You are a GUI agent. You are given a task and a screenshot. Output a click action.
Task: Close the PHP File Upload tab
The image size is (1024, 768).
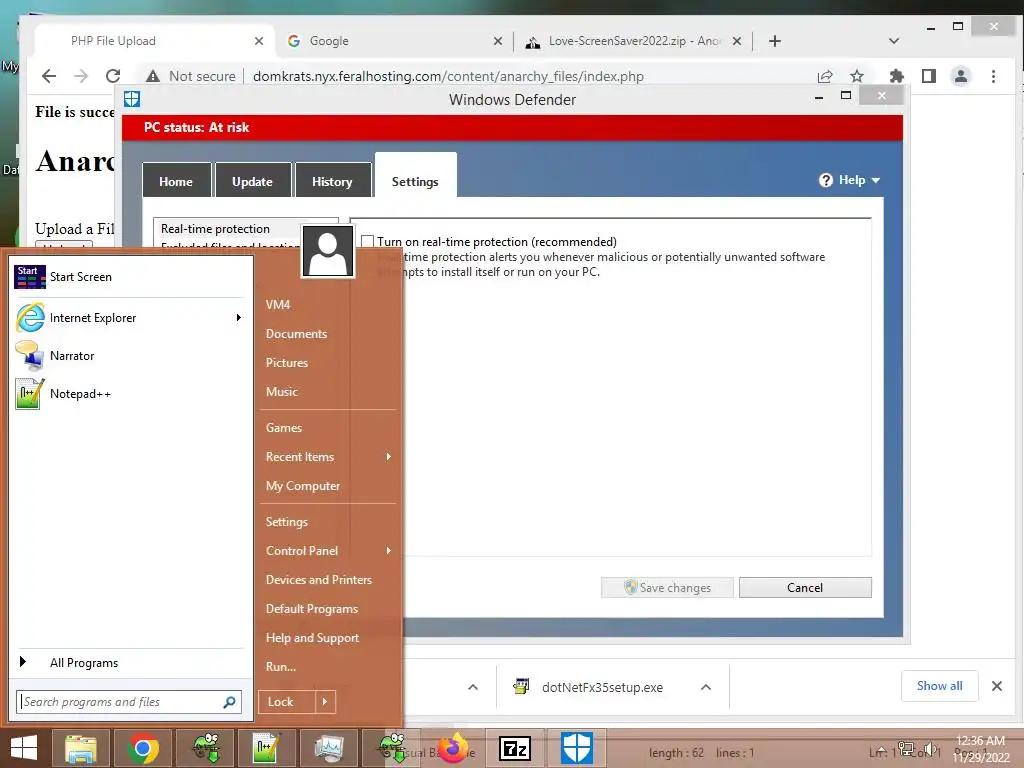[x=259, y=41]
